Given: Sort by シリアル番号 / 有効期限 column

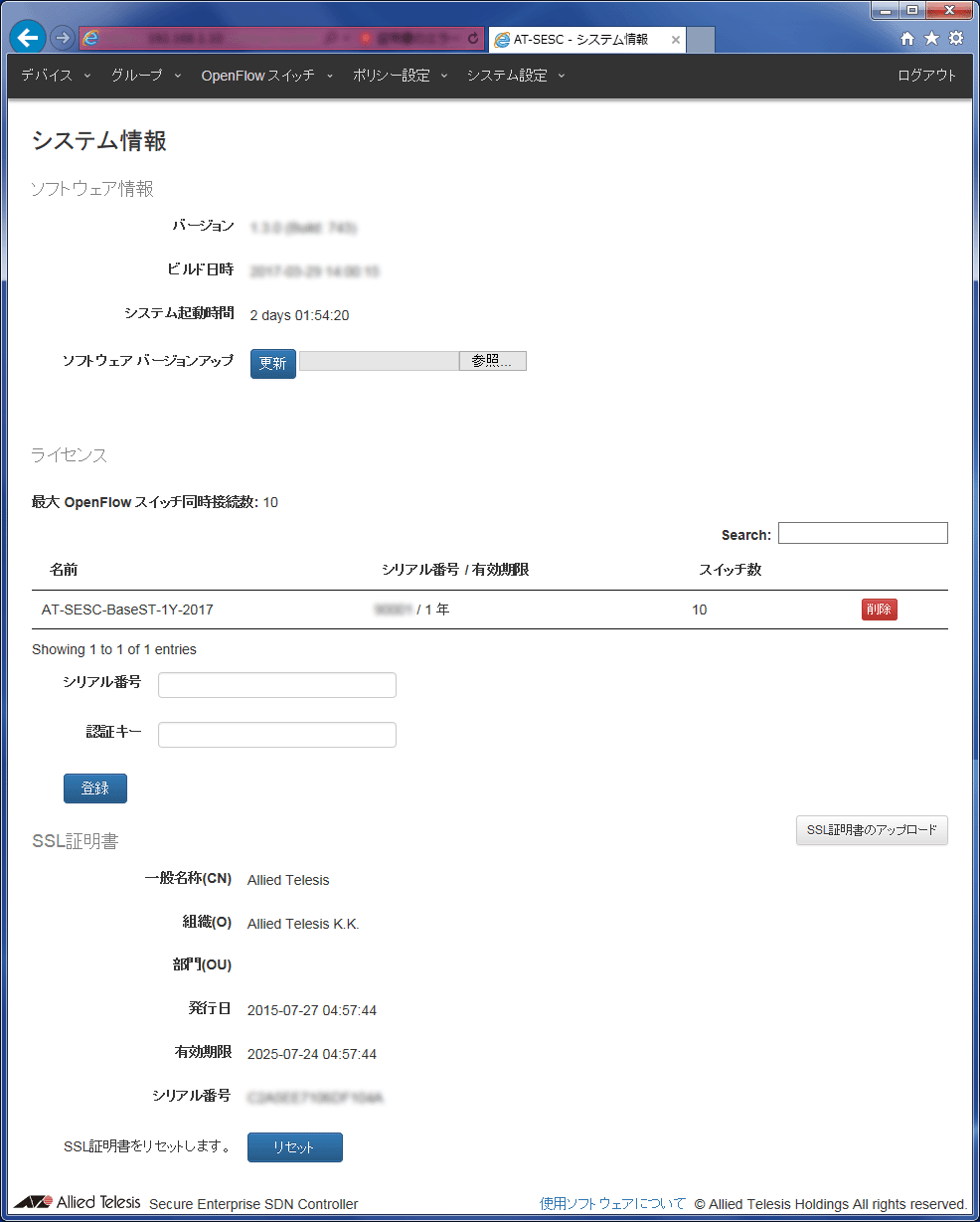Looking at the screenshot, I should click(x=455, y=570).
